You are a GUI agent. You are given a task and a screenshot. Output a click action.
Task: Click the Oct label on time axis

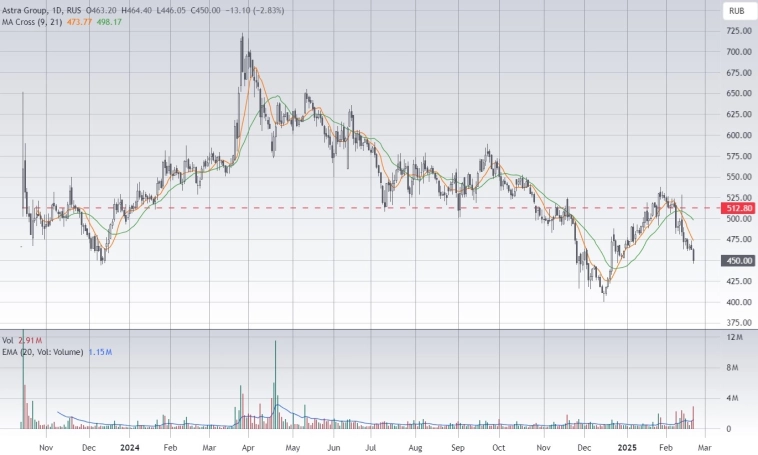pyautogui.click(x=499, y=447)
